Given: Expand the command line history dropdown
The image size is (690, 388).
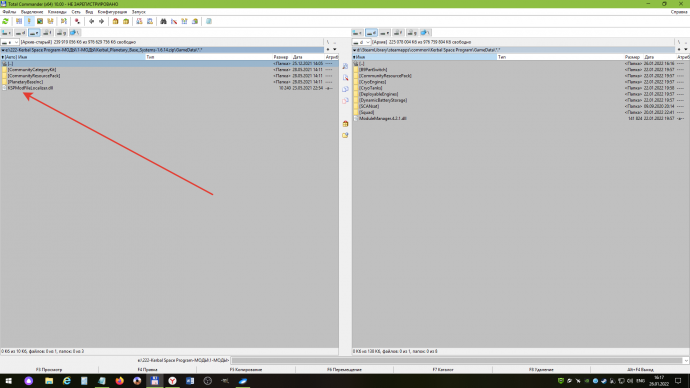Looking at the screenshot, I should pyautogui.click(x=686, y=360).
